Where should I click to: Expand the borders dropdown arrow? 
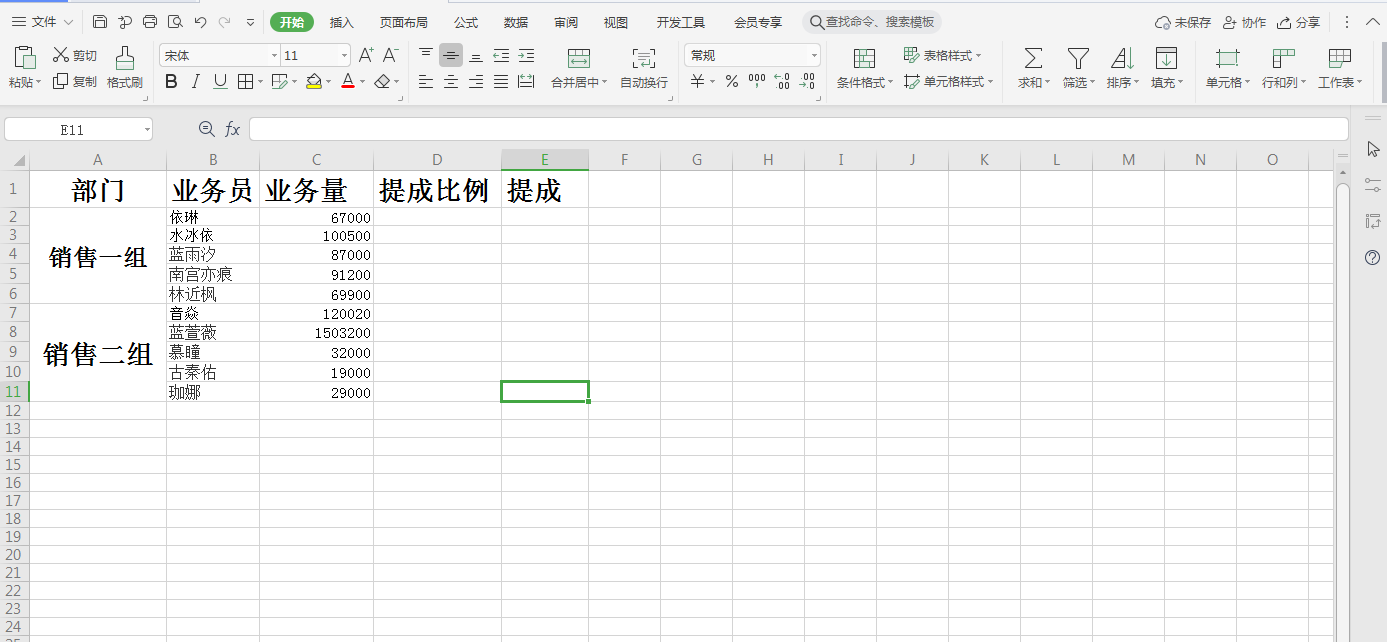[260, 82]
